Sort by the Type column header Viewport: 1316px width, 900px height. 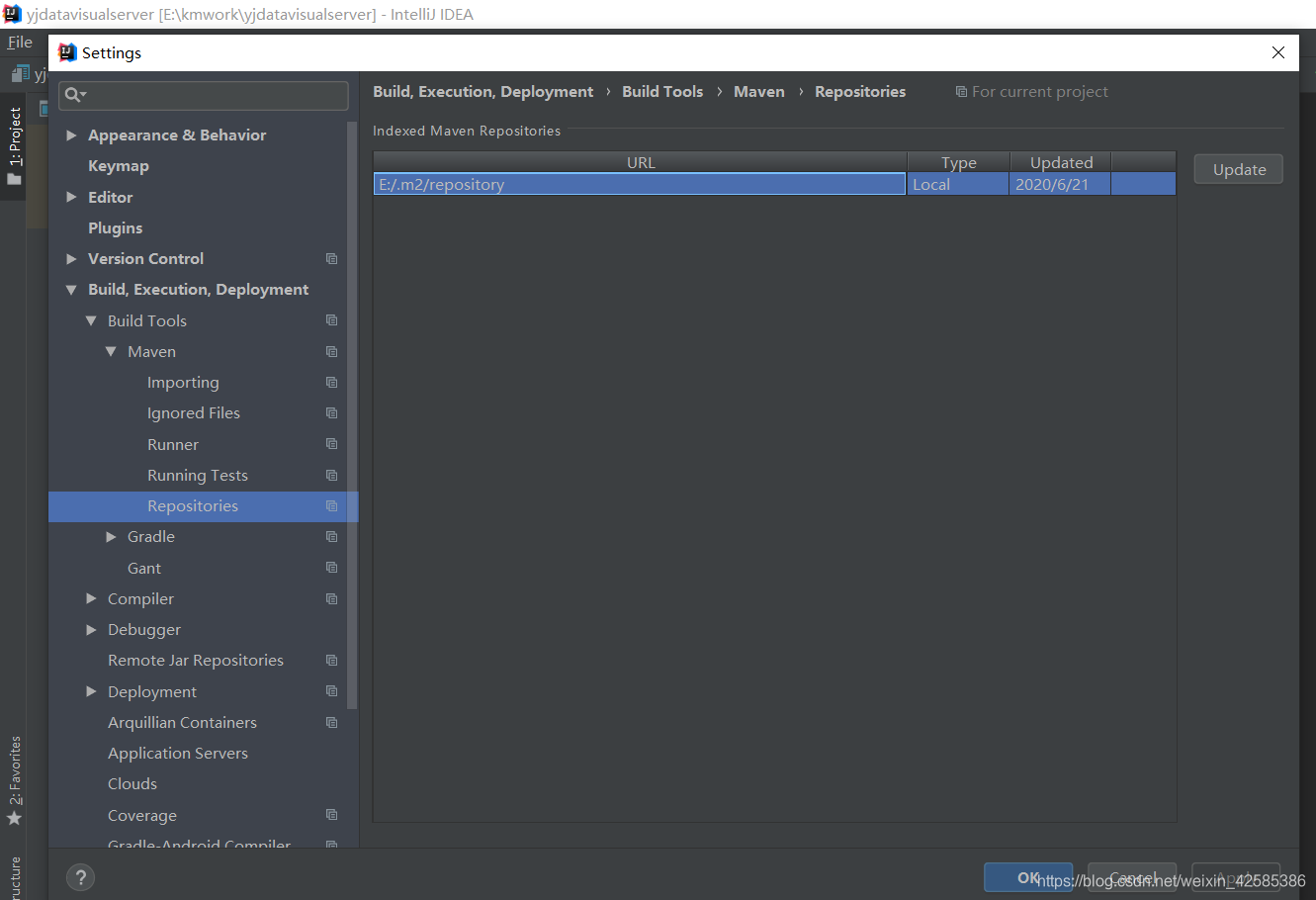click(959, 162)
